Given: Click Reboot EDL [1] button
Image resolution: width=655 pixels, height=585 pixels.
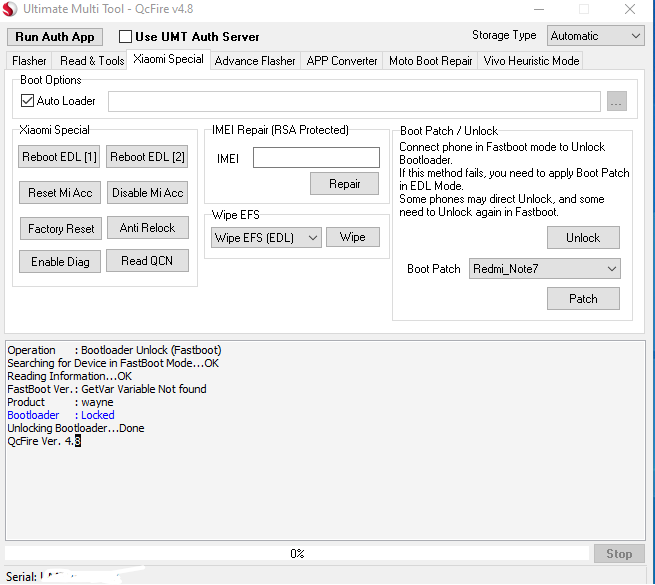Looking at the screenshot, I should coord(59,157).
